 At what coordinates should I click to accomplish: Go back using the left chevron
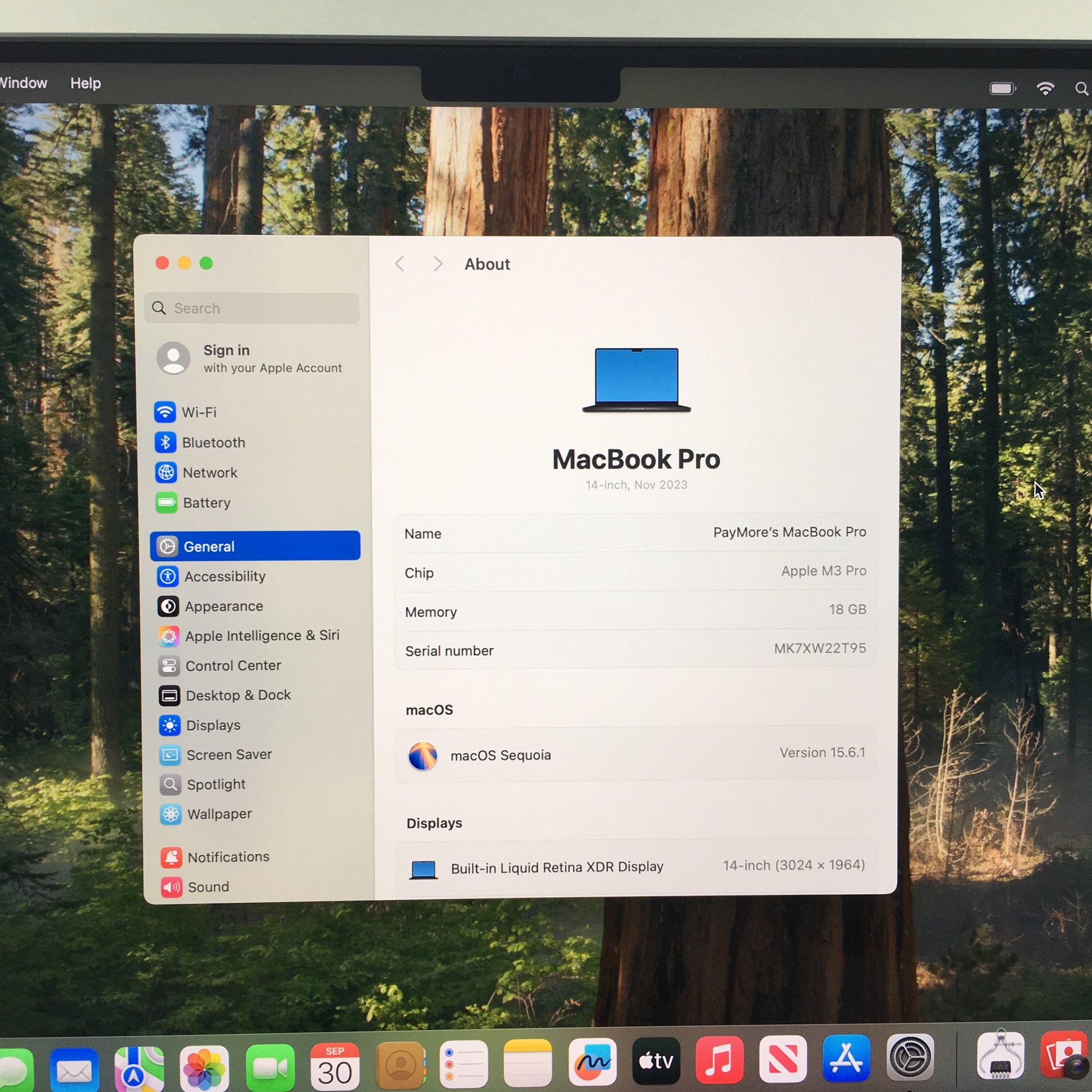point(400,264)
